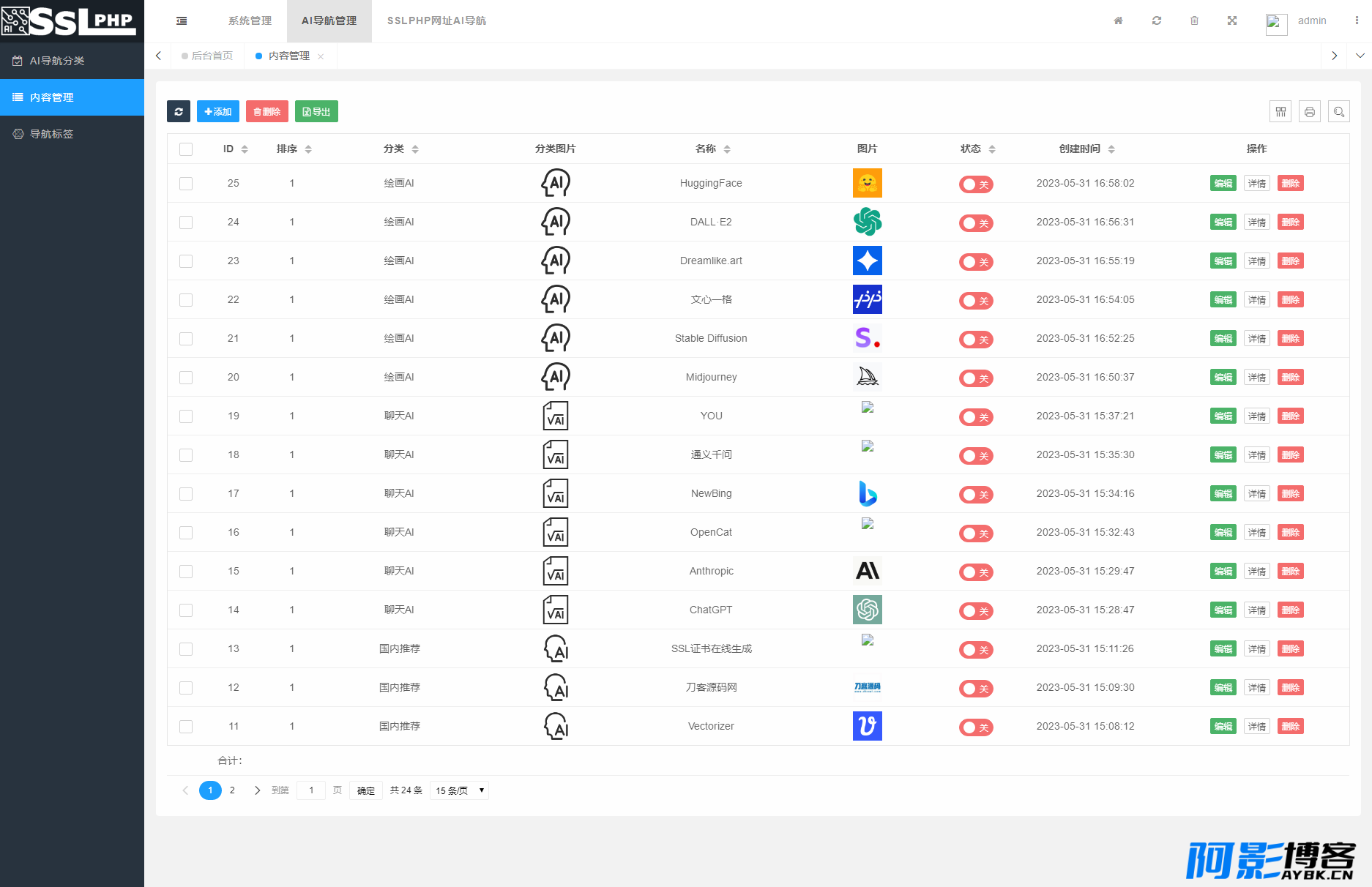
Task: Click the HuggingFace logo thumbnail
Action: [x=867, y=183]
